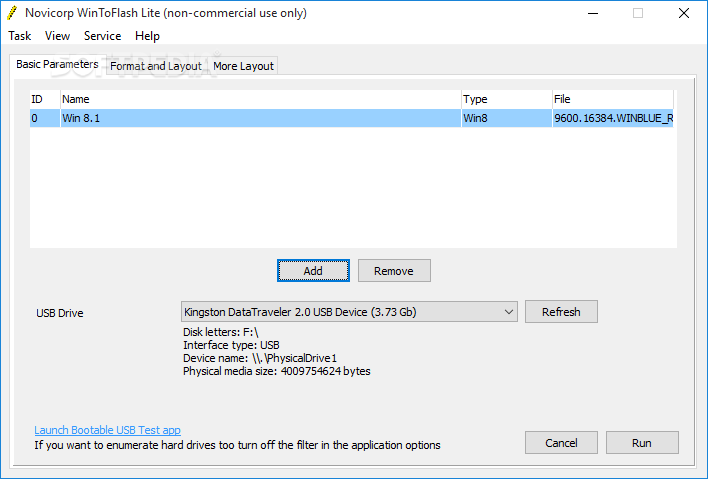Close the WinToFlash window
The width and height of the screenshot is (708, 479).
pos(684,14)
